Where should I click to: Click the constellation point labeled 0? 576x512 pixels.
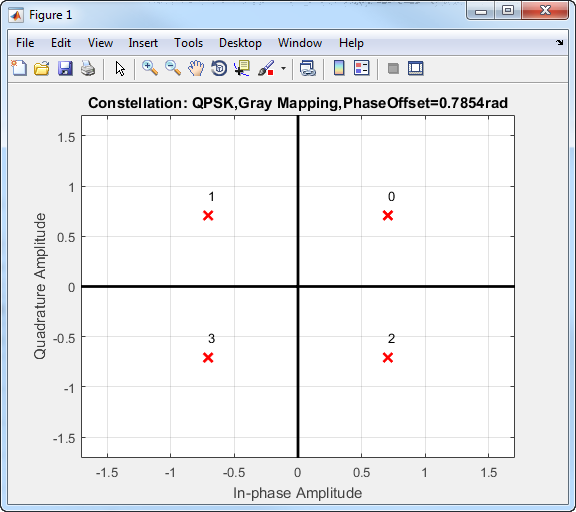click(x=388, y=215)
